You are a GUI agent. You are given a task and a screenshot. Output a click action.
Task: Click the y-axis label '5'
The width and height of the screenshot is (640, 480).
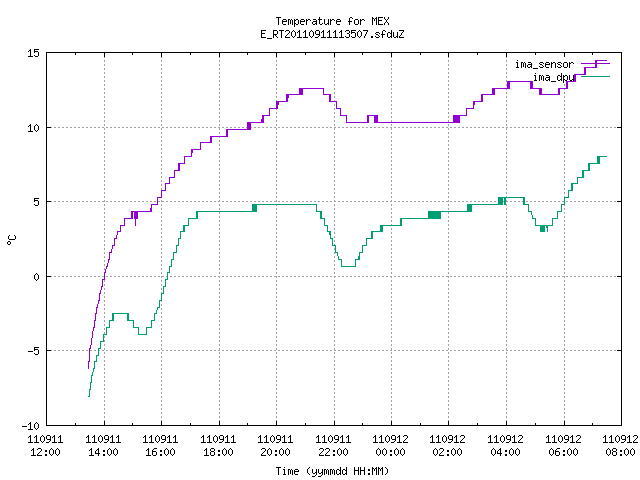[x=37, y=202]
